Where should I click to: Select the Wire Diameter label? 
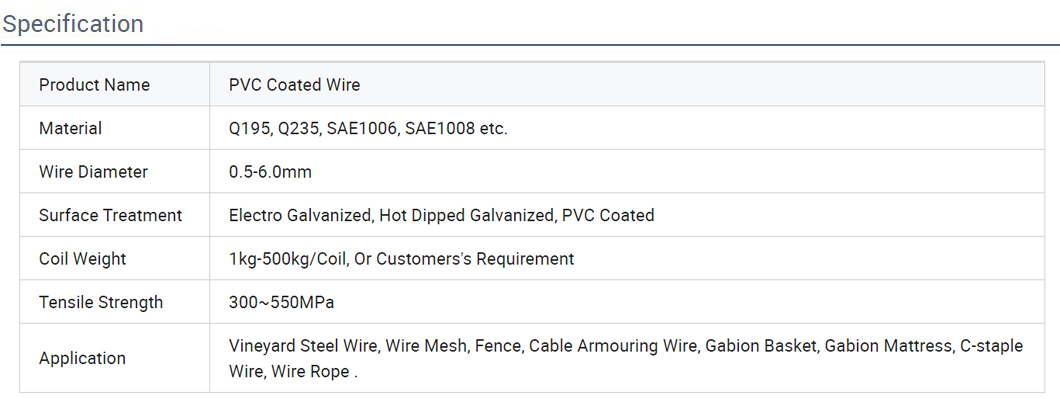tap(93, 172)
